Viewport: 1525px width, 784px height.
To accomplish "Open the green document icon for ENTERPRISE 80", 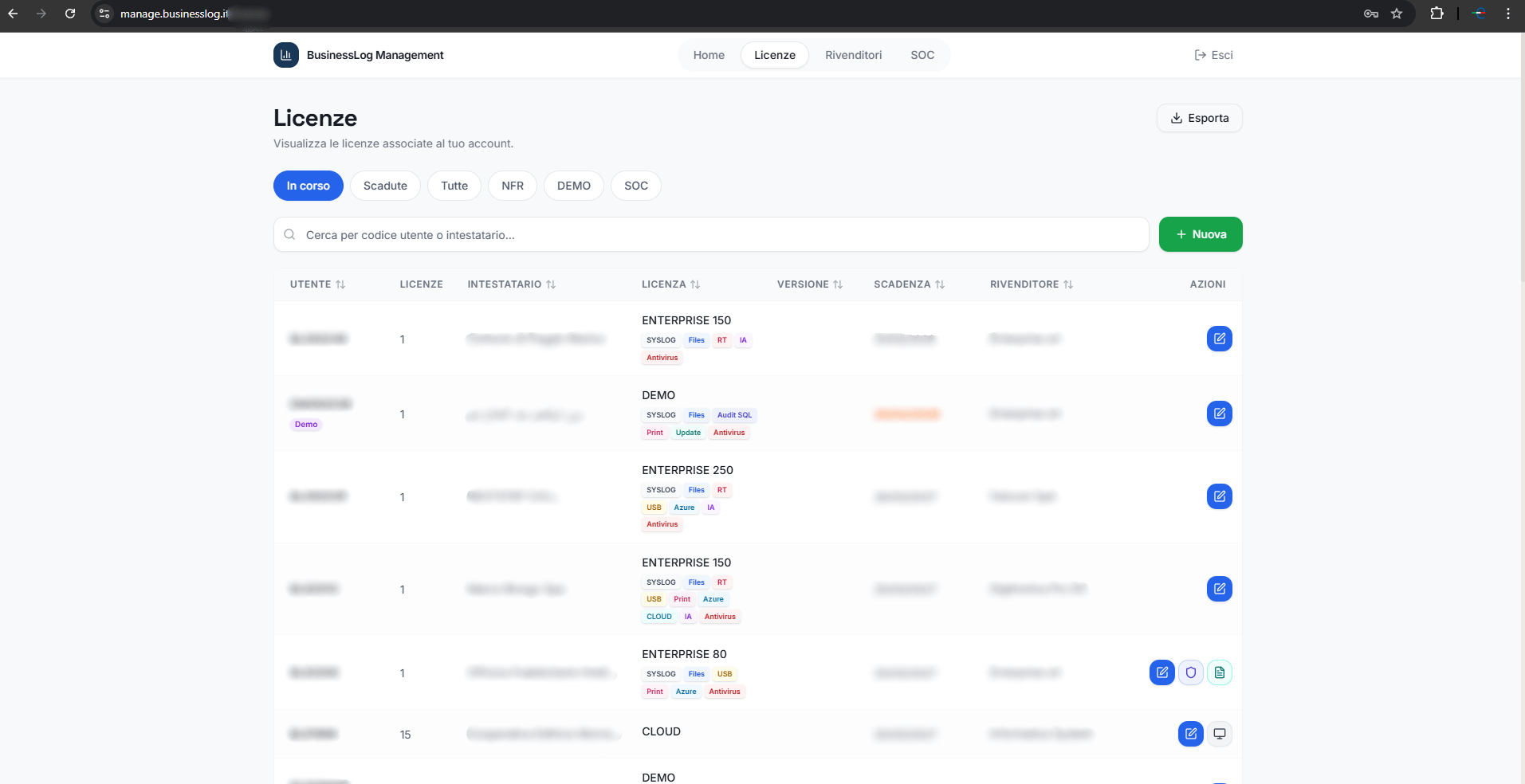I will [x=1219, y=672].
